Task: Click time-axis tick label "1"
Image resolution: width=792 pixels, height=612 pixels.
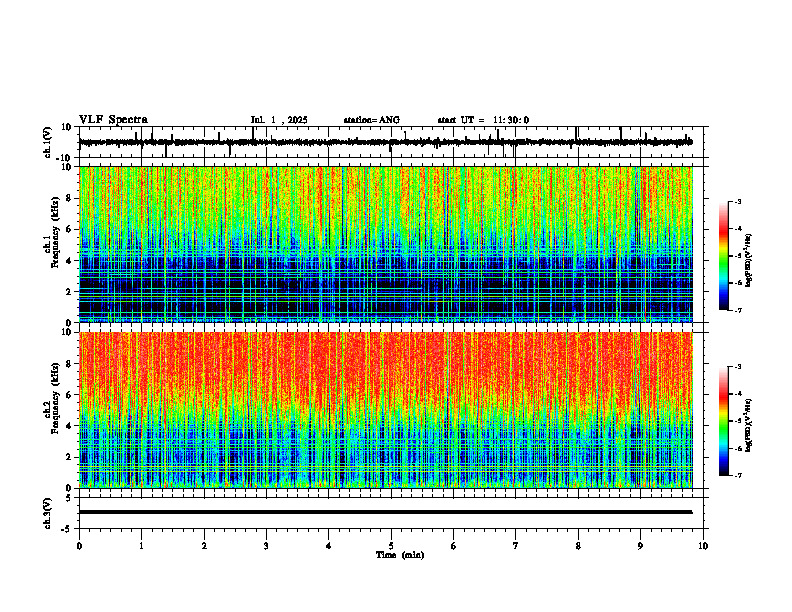Action: point(141,546)
